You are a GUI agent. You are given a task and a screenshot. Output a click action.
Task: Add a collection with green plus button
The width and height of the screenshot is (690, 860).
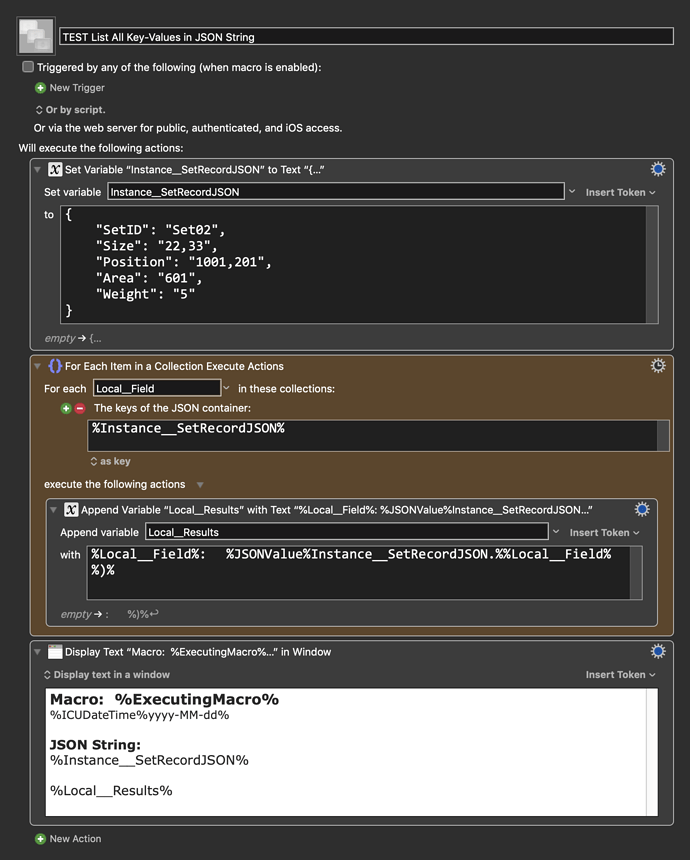(66, 408)
